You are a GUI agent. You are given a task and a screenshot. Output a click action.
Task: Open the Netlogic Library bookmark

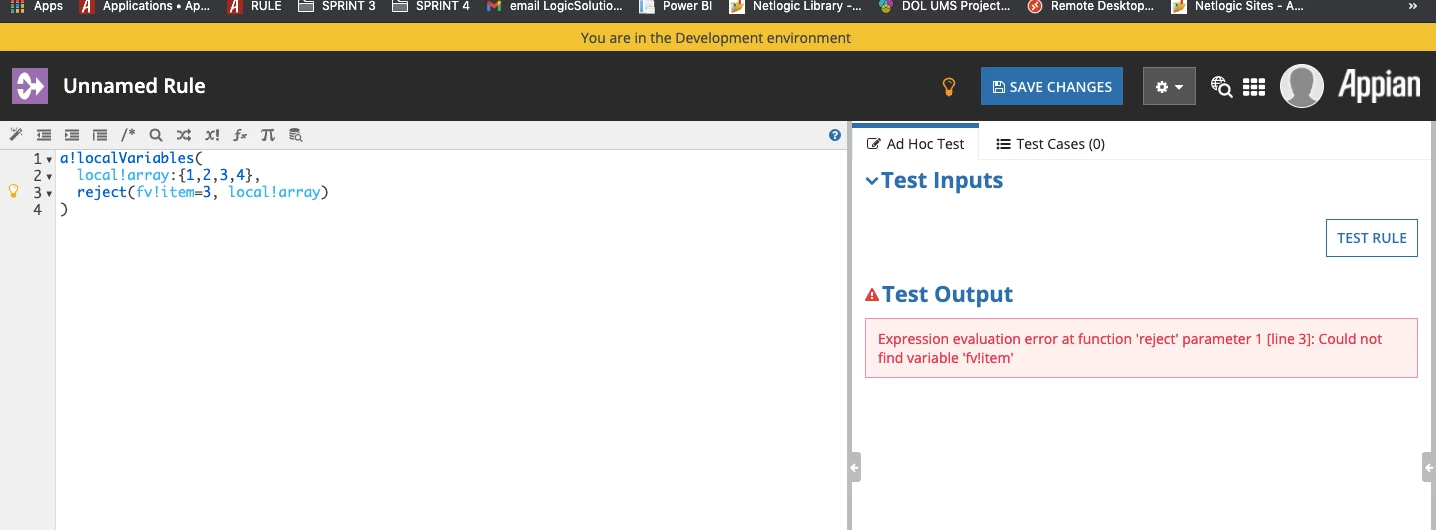(796, 6)
